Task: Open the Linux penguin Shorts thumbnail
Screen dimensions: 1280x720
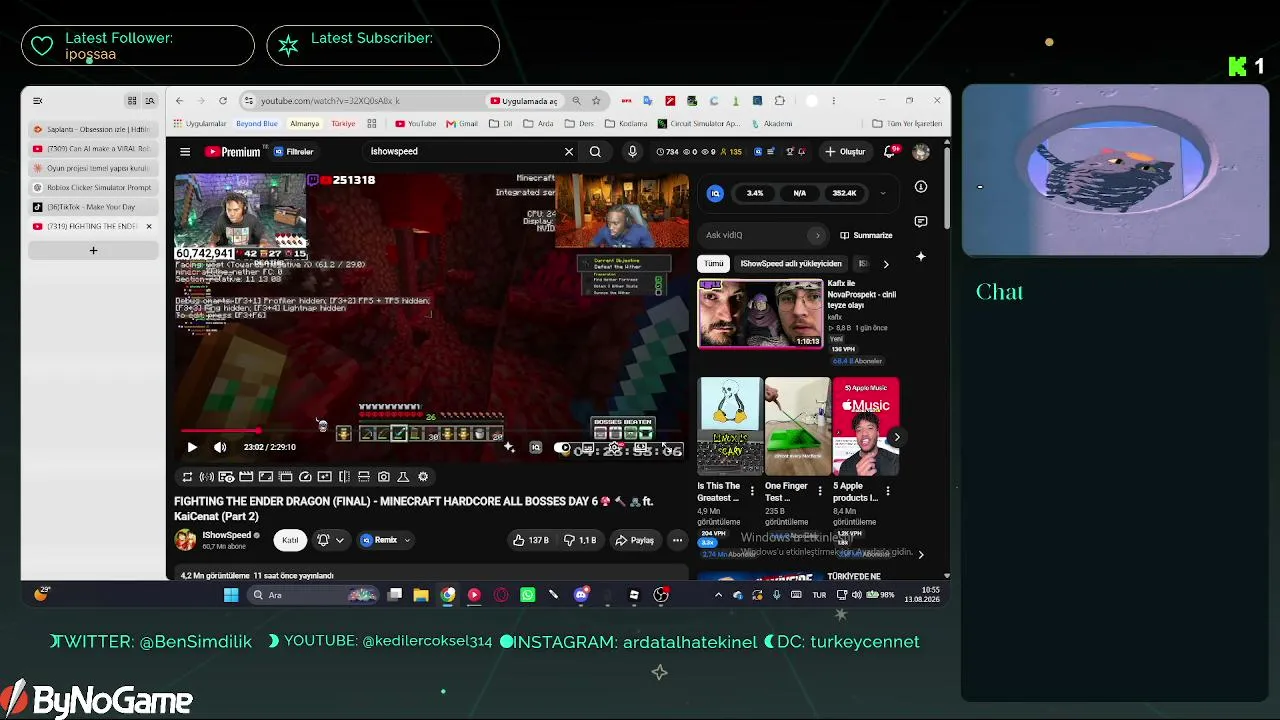Action: 730,426
